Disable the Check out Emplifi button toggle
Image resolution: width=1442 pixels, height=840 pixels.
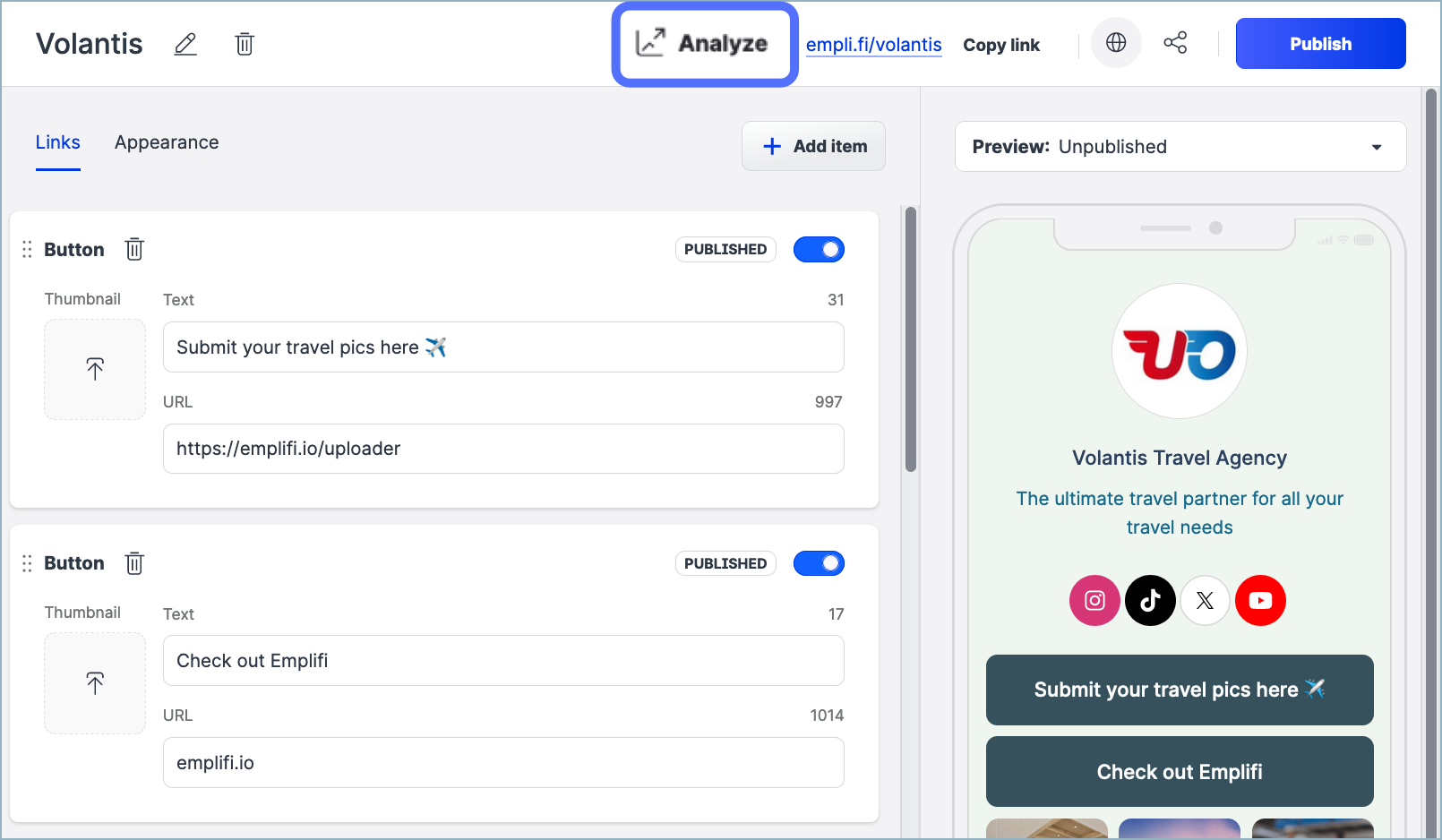[819, 563]
